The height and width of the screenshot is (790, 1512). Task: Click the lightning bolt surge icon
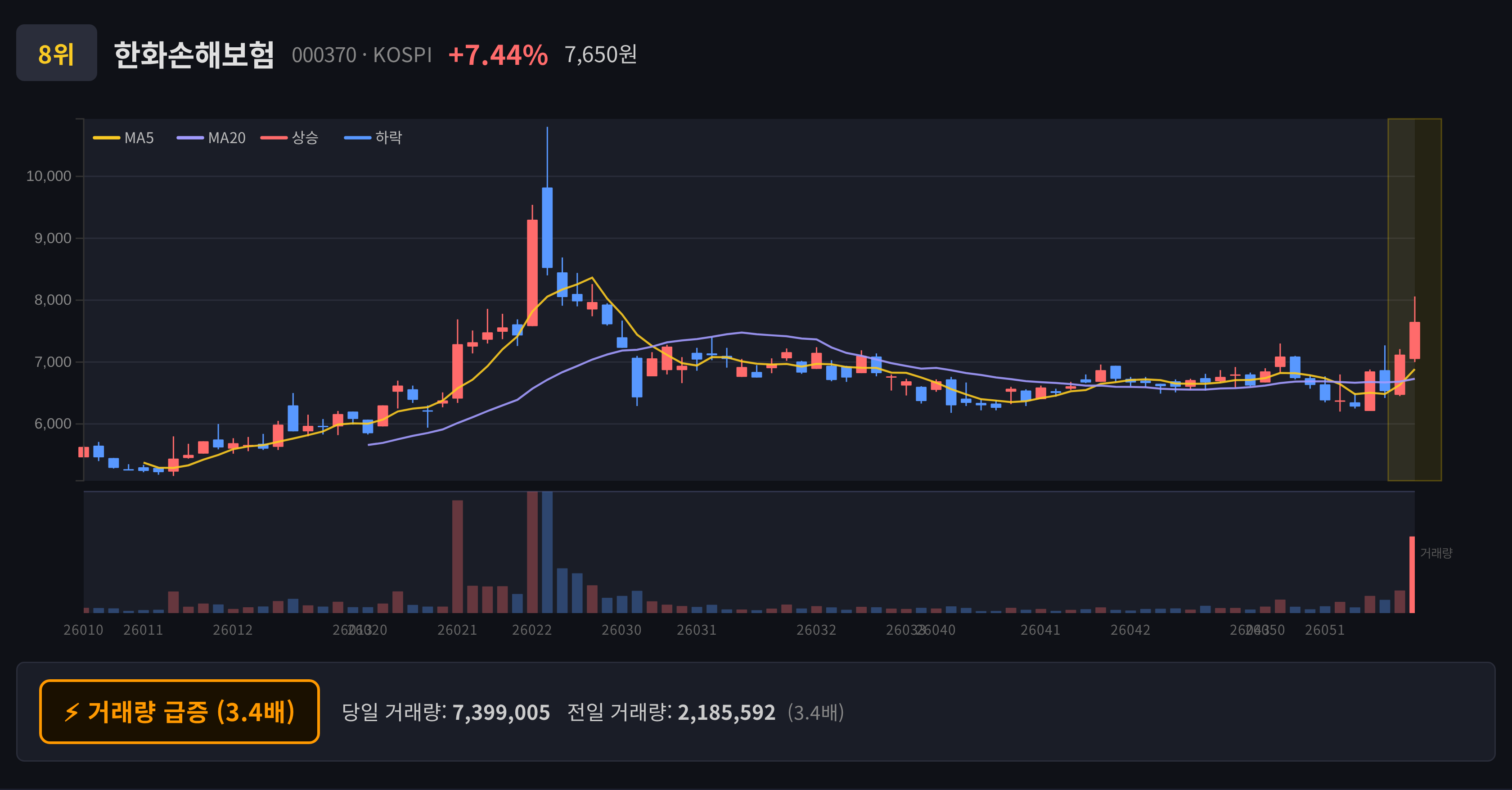(72, 713)
